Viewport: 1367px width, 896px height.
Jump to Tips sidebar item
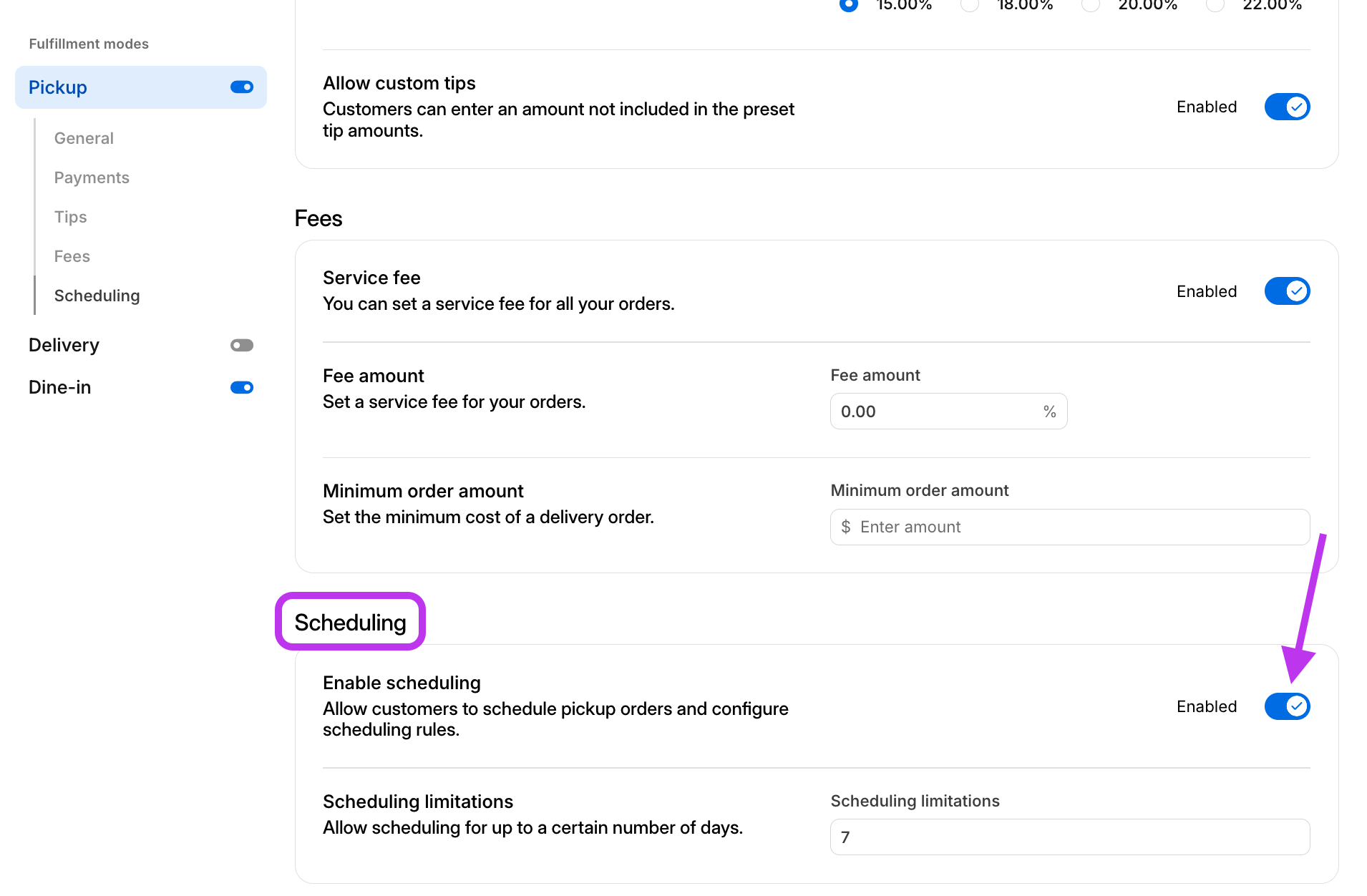click(x=70, y=217)
